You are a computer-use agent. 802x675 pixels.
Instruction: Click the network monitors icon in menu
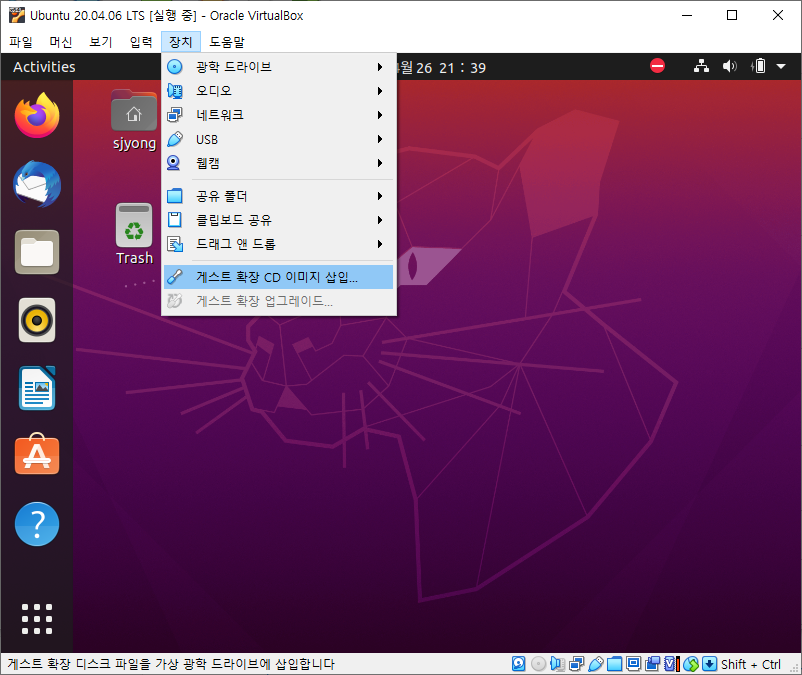coord(174,115)
